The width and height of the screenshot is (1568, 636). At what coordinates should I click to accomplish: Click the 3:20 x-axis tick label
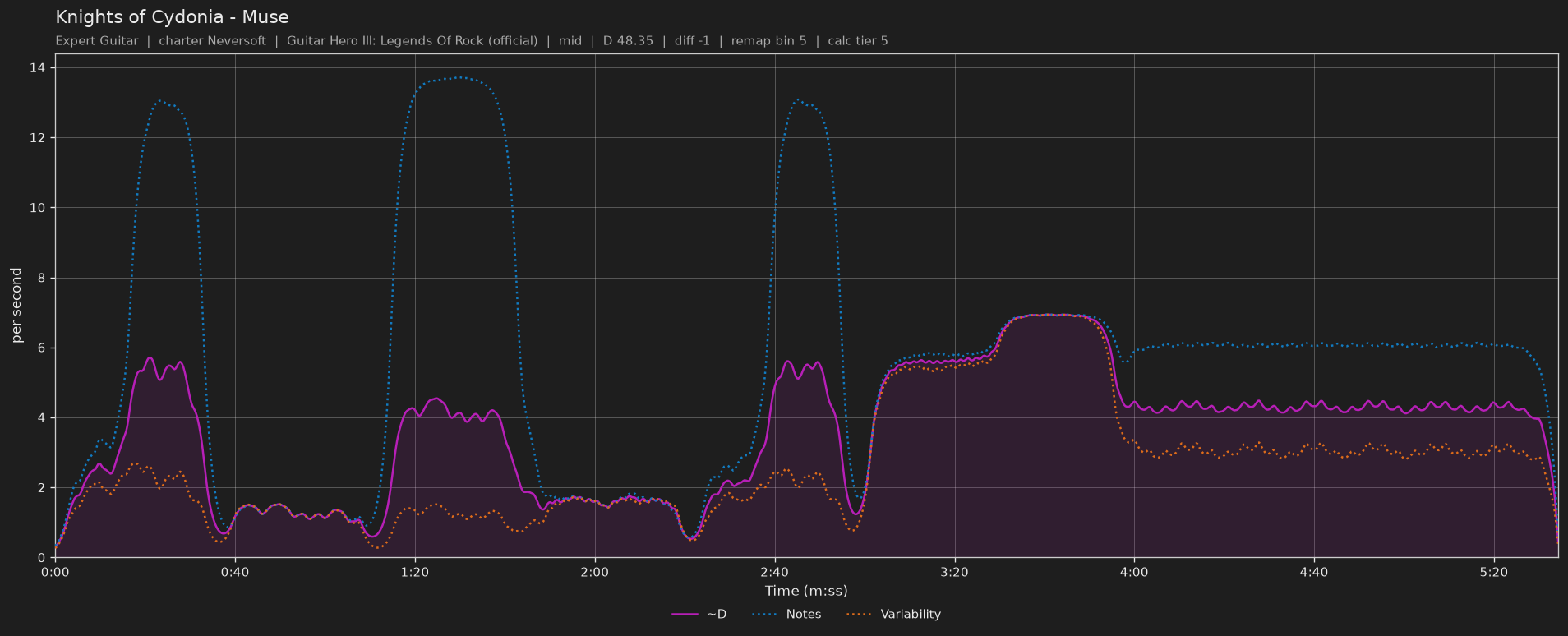click(x=955, y=572)
